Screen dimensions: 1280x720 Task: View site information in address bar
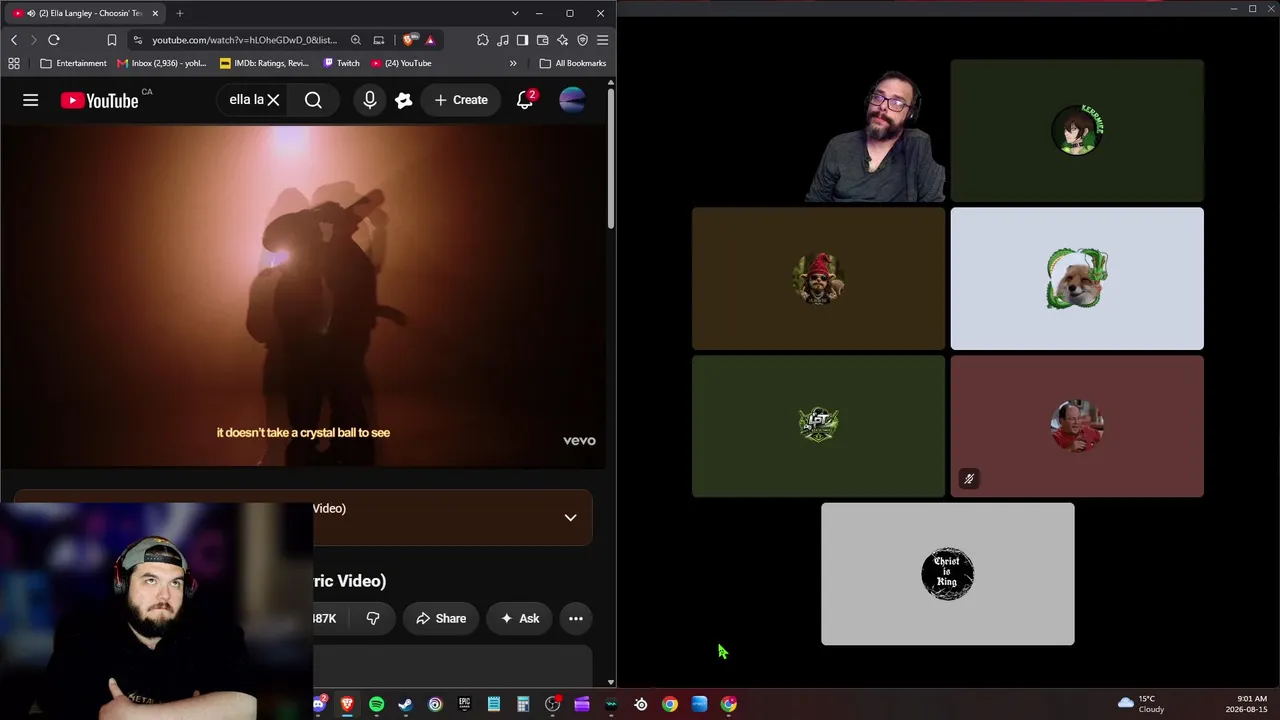(x=139, y=40)
